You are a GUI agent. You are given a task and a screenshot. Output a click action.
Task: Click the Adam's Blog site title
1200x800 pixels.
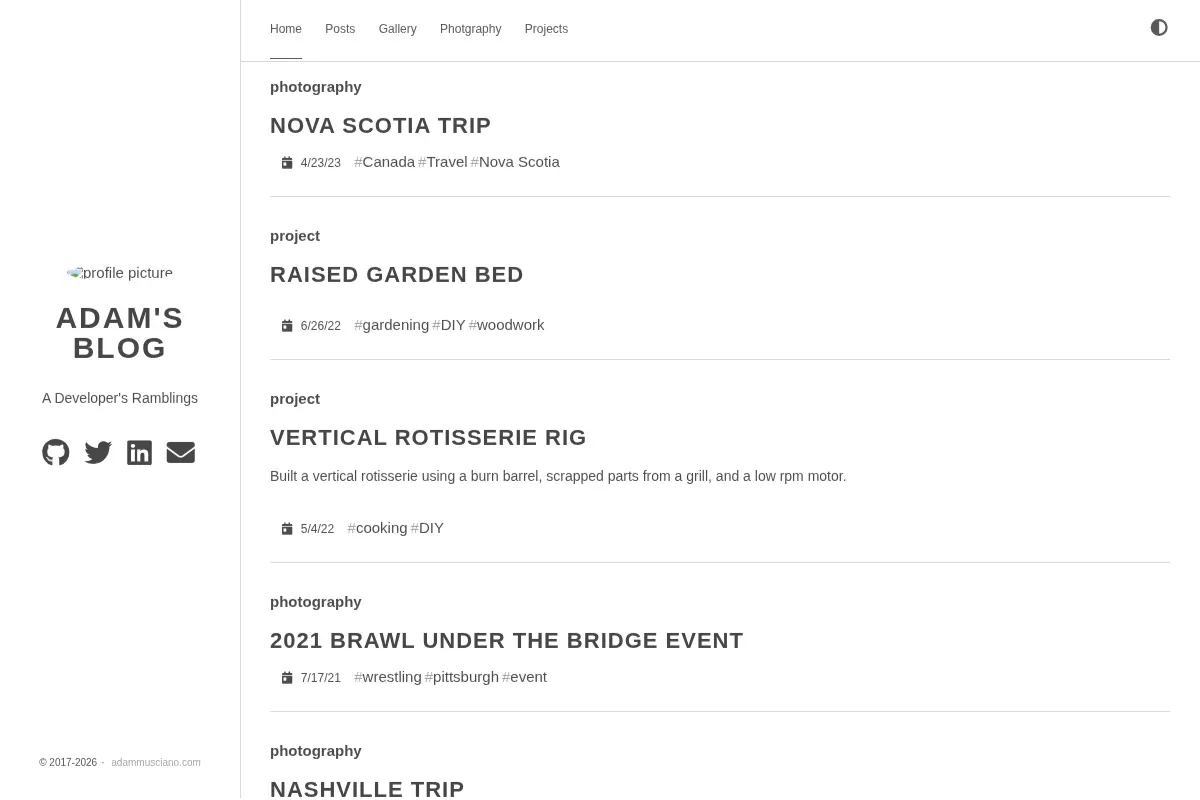pos(120,333)
